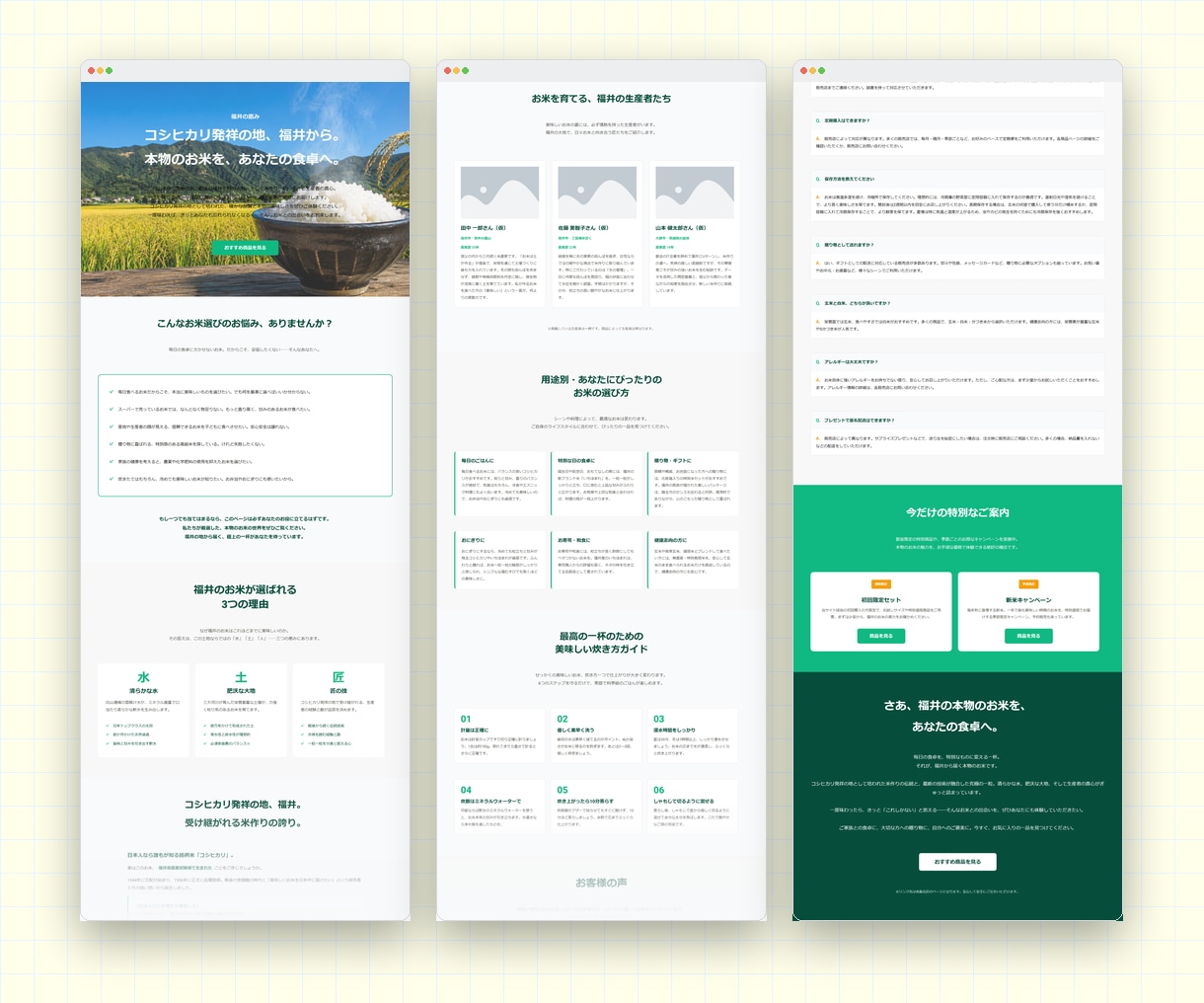The height and width of the screenshot is (1003, 1204).
Task: Click the おすすめ商品を見る button on the rice bowl hero
Action: pos(245,248)
